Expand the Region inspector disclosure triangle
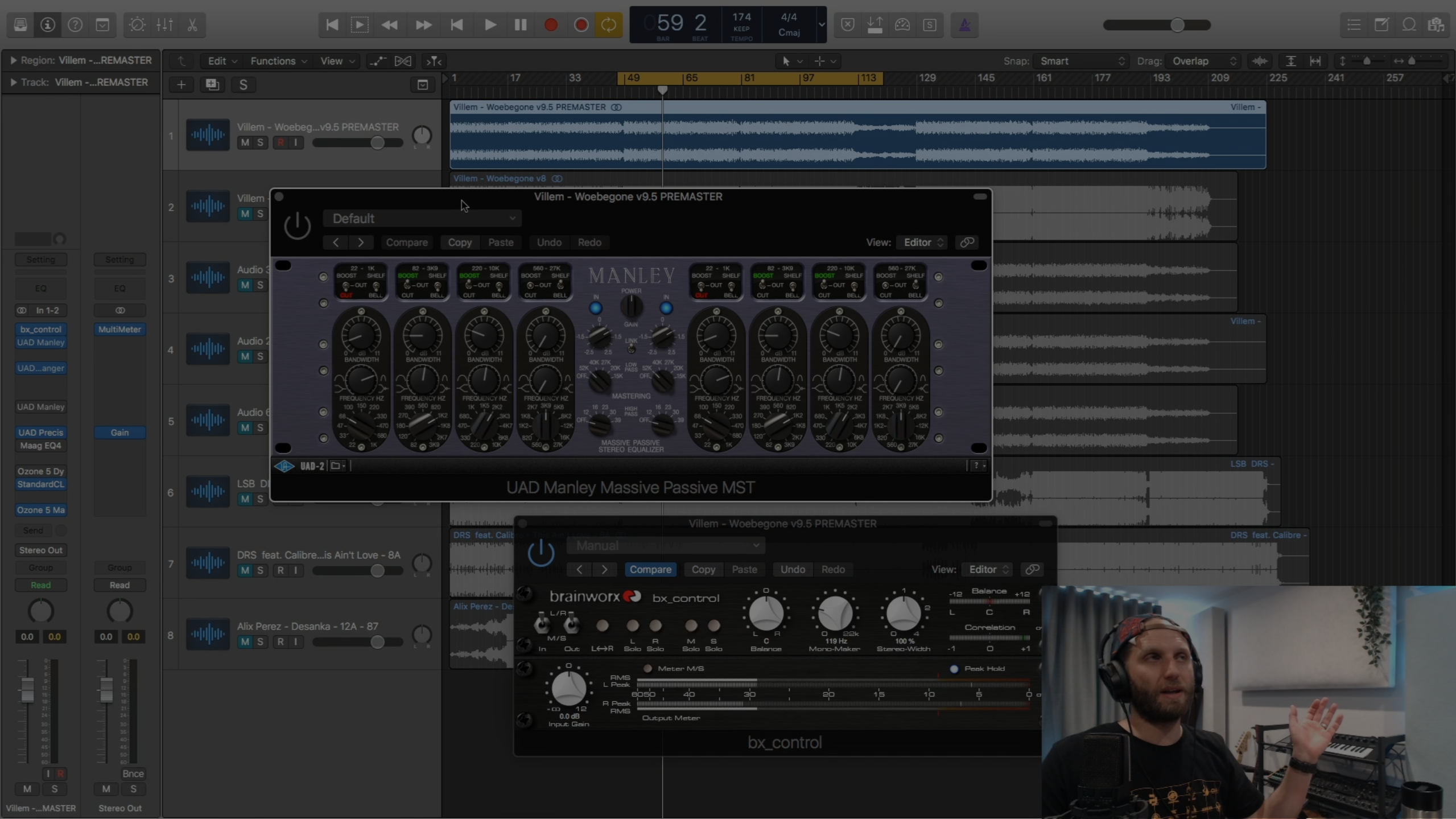 click(13, 60)
